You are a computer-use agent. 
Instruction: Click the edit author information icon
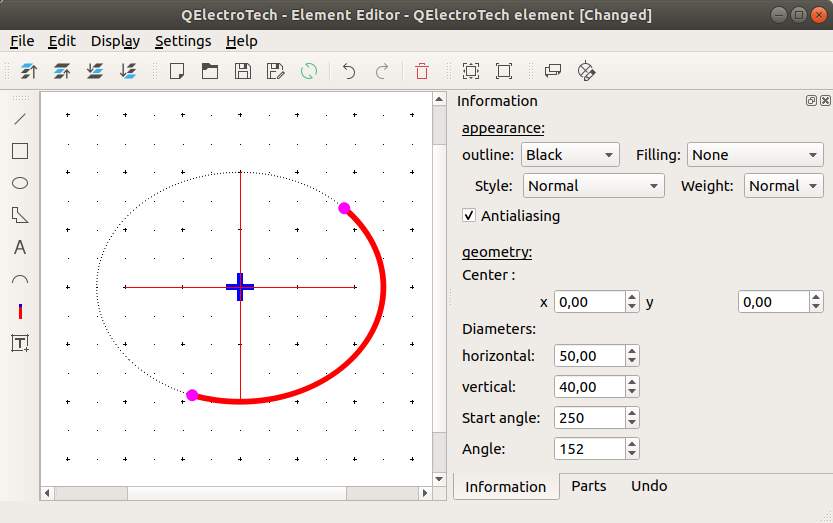coord(586,71)
